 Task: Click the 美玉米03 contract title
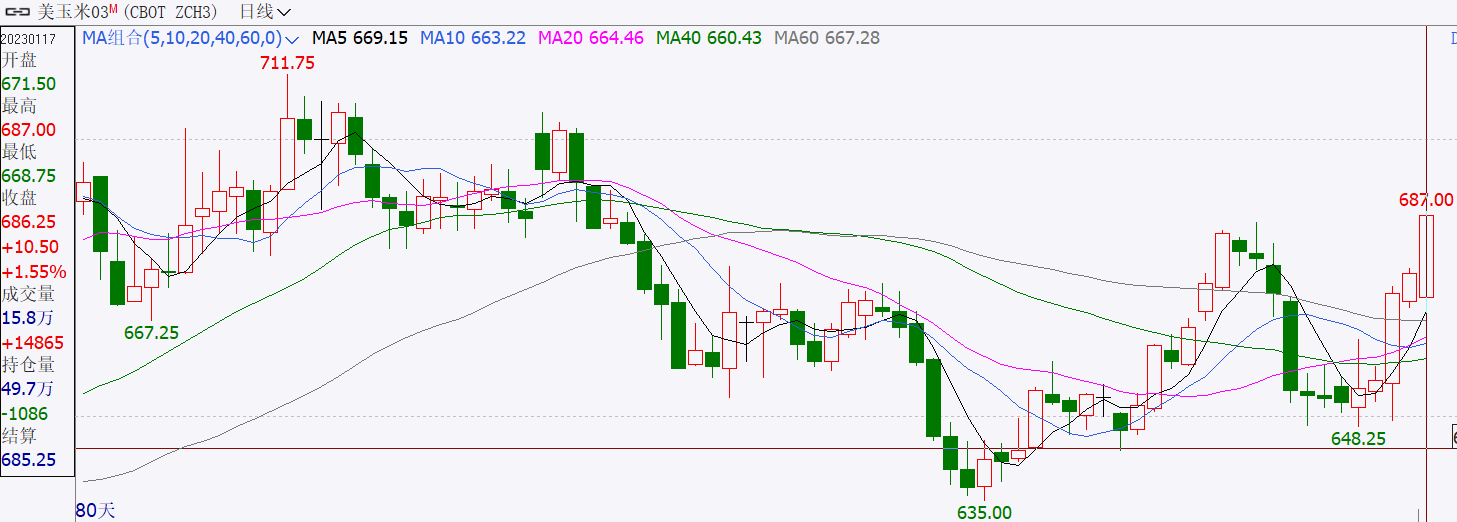pos(71,12)
